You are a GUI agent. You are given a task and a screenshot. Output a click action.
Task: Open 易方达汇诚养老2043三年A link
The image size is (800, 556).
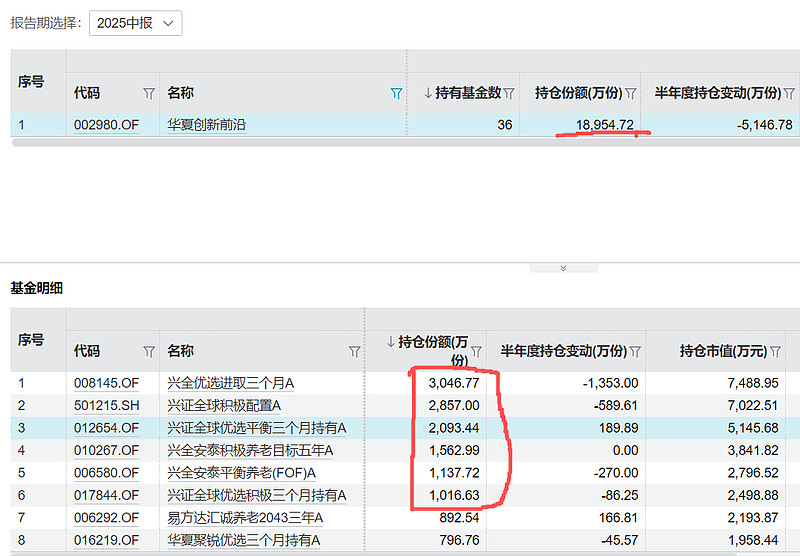coord(245,518)
